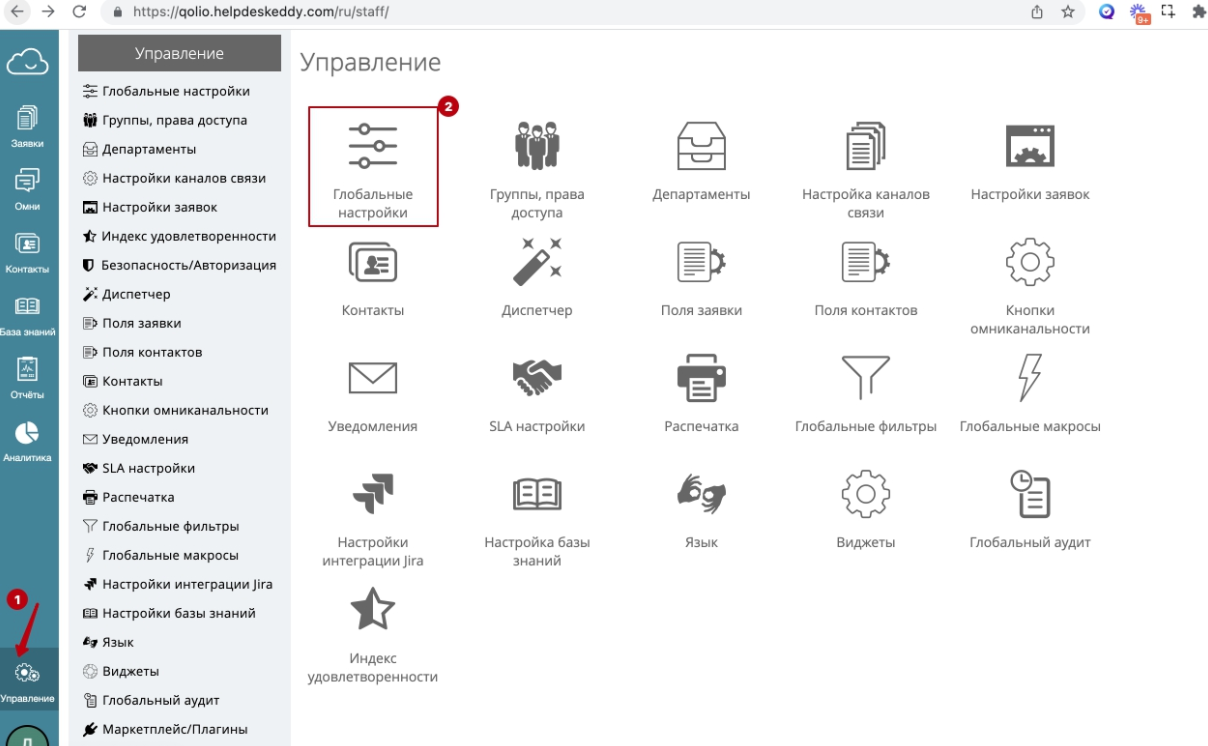Select the Dispatcher magic wand icon in grid

point(537,262)
